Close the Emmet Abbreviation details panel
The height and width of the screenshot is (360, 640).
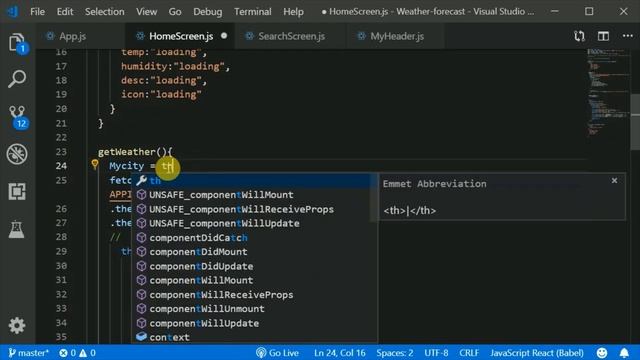[614, 180]
